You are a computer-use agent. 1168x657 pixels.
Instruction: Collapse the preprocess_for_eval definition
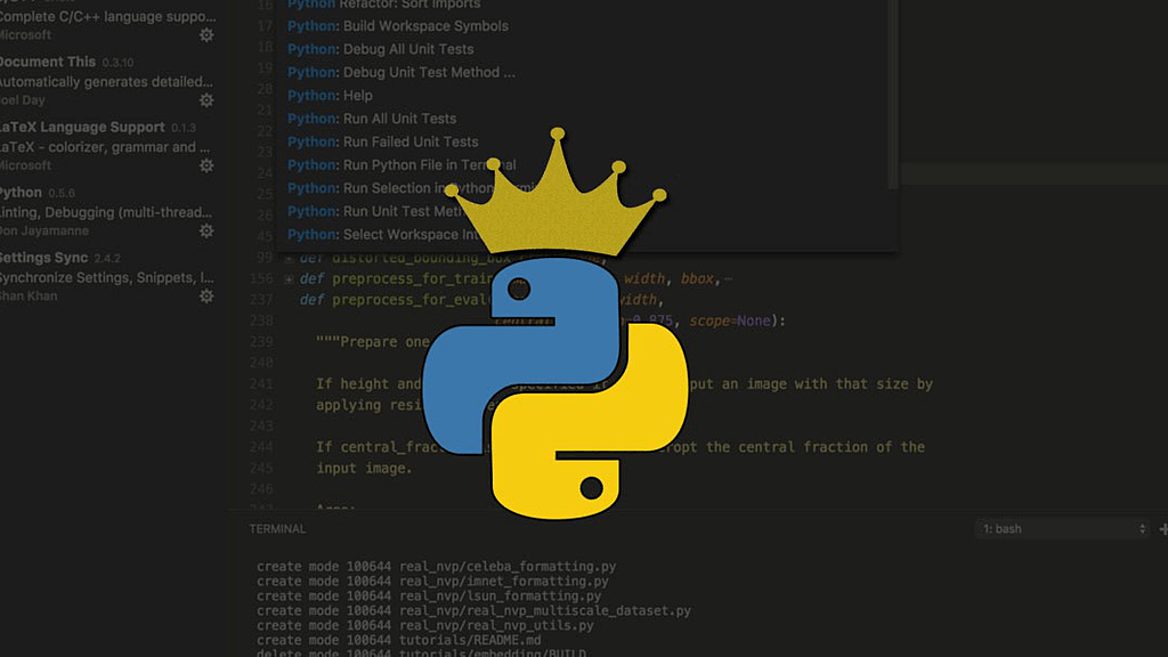point(288,298)
